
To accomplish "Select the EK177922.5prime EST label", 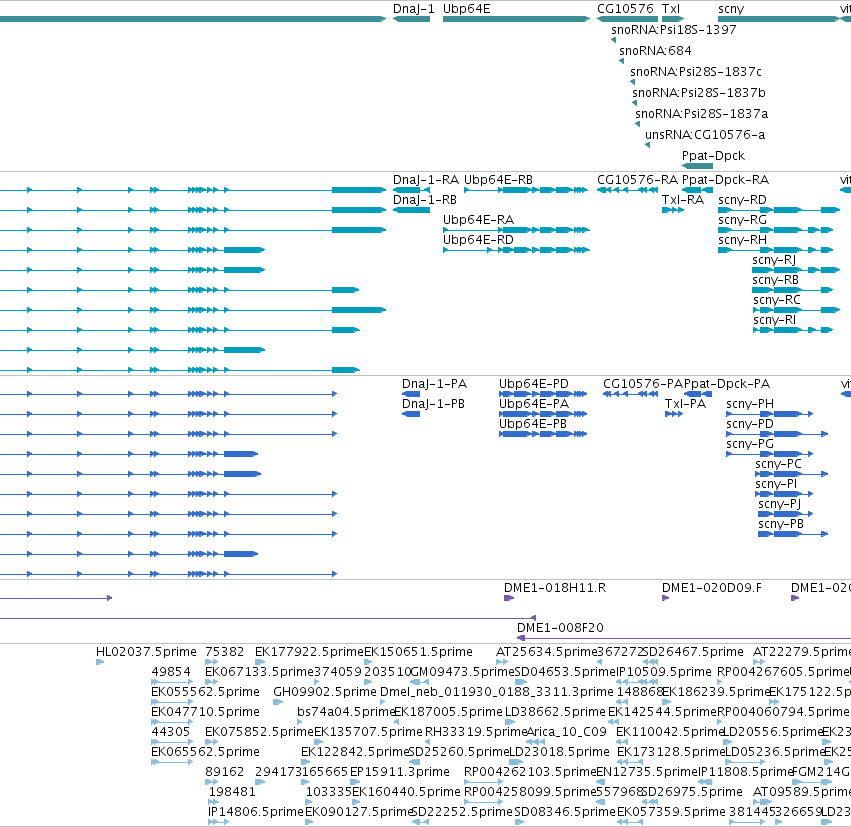I will click(309, 652).
